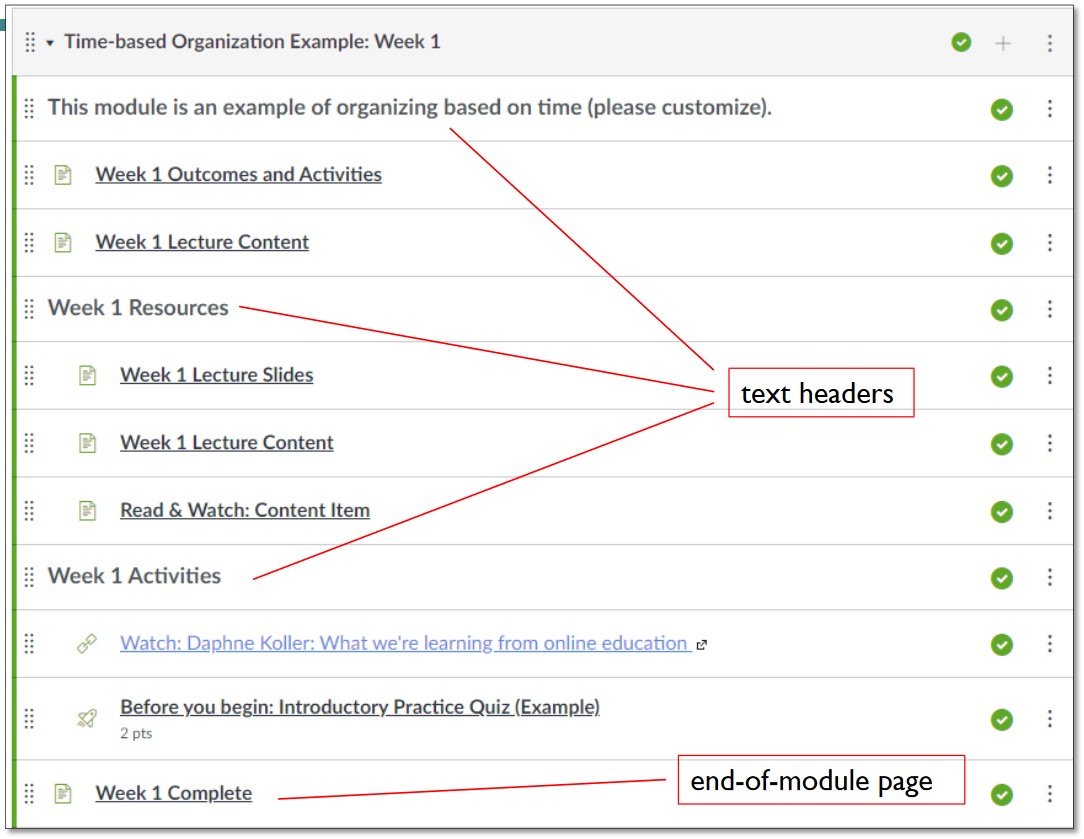This screenshot has width=1084, height=839.
Task: Grab drag handle of Week 1 Lecture Slides
Action: 29,375
